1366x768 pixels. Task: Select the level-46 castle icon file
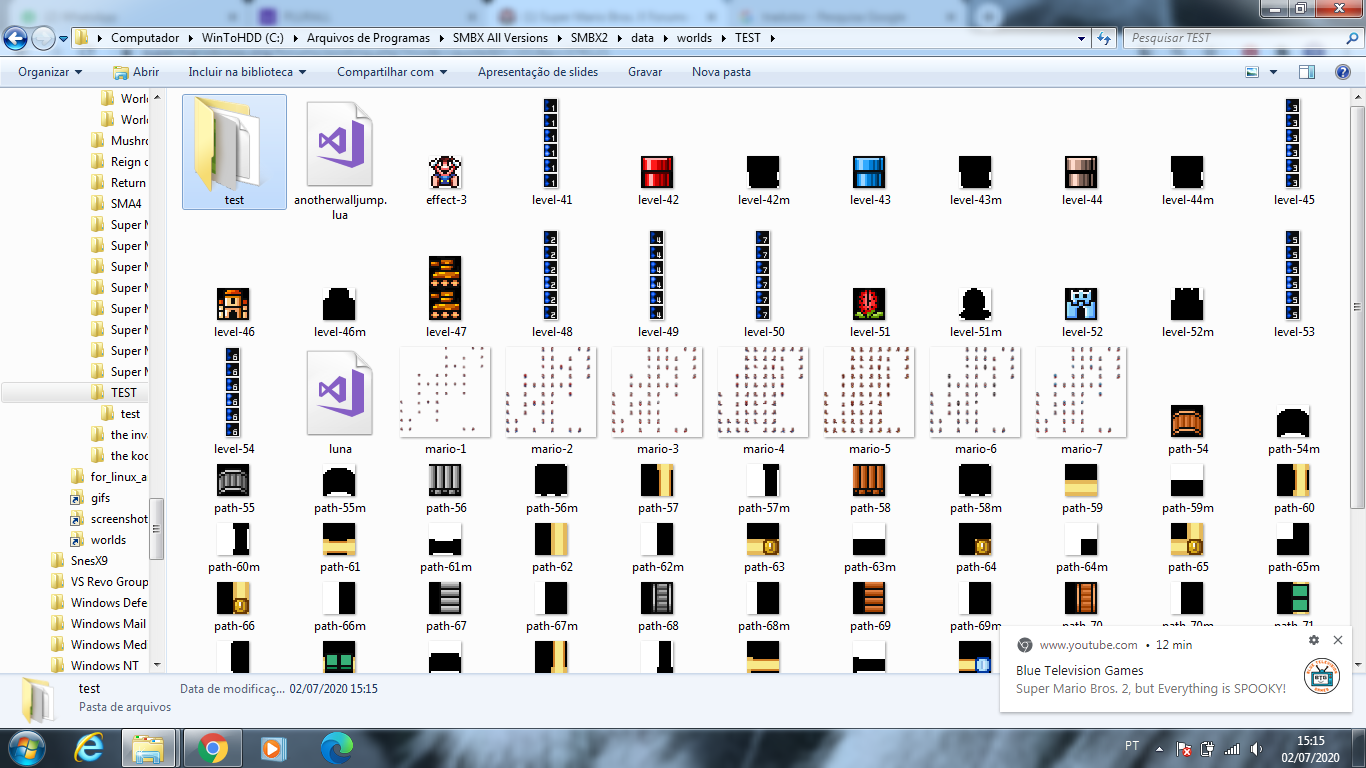[x=233, y=304]
